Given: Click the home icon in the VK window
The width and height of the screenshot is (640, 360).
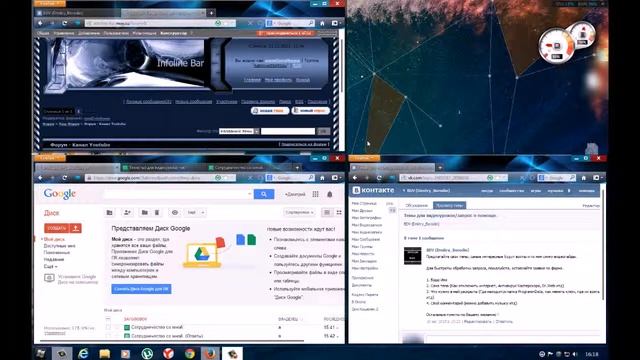Looking at the screenshot, I should (584, 178).
